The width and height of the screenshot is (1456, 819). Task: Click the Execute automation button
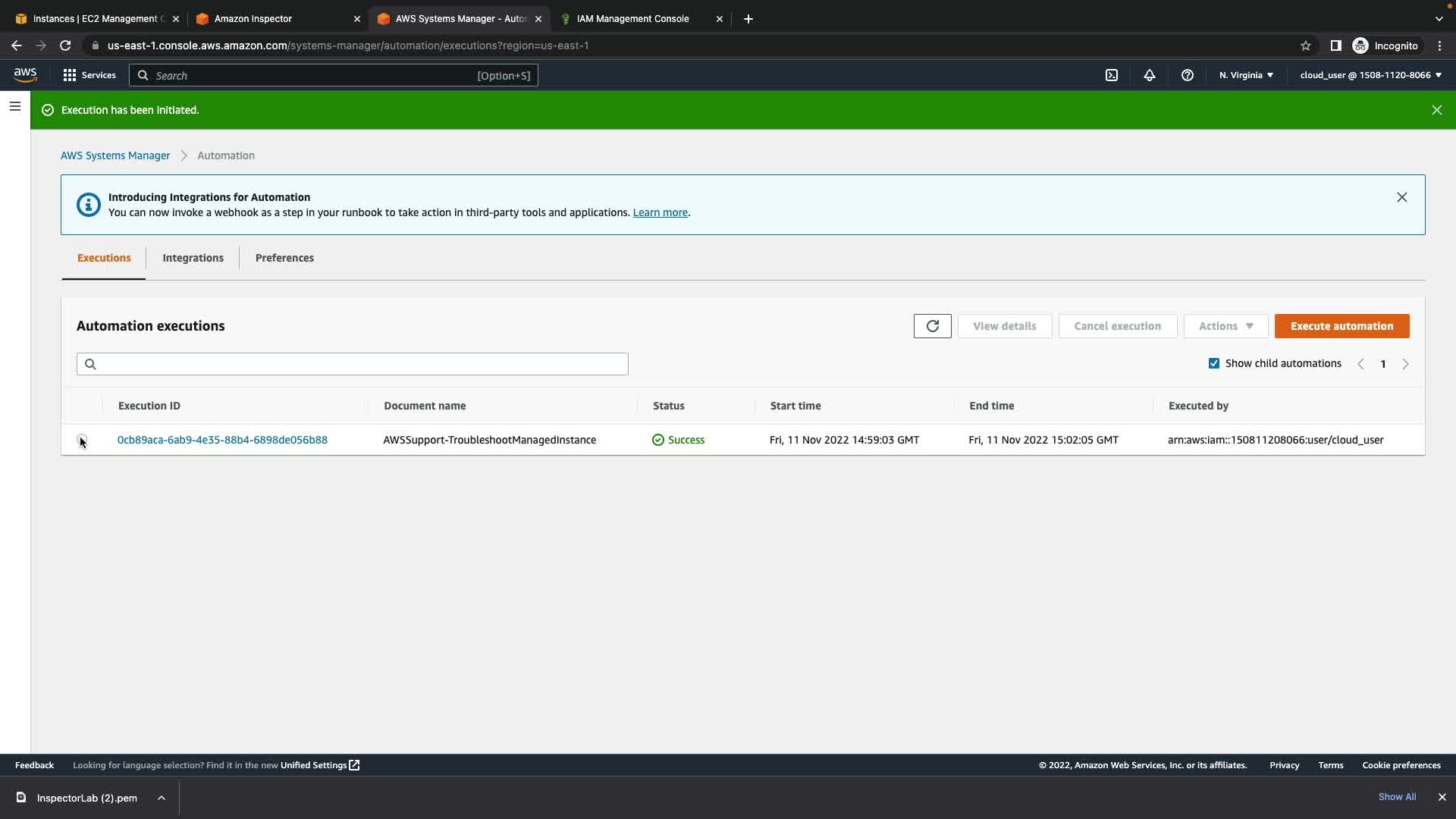tap(1341, 326)
